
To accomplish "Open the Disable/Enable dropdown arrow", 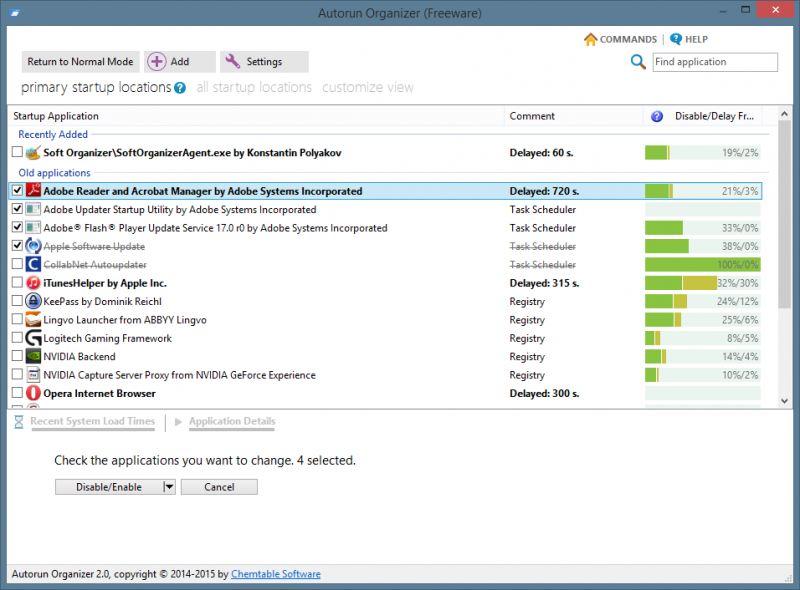I will (169, 487).
